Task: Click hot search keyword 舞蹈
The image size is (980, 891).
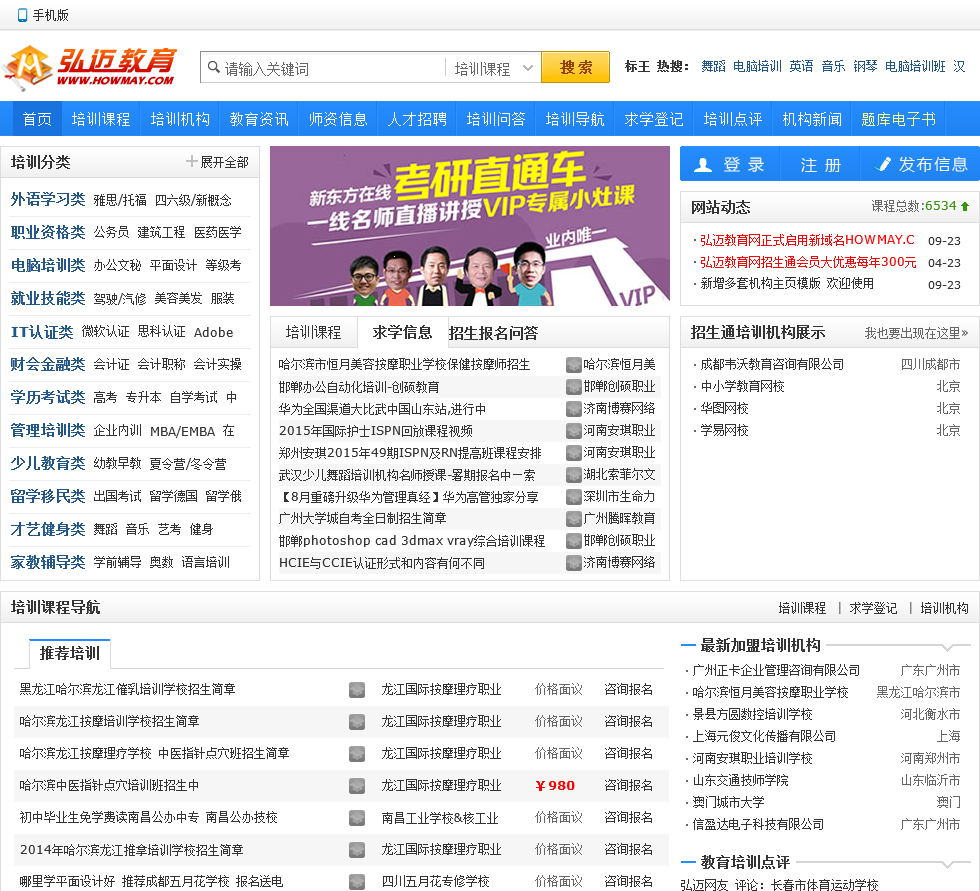Action: [x=713, y=66]
